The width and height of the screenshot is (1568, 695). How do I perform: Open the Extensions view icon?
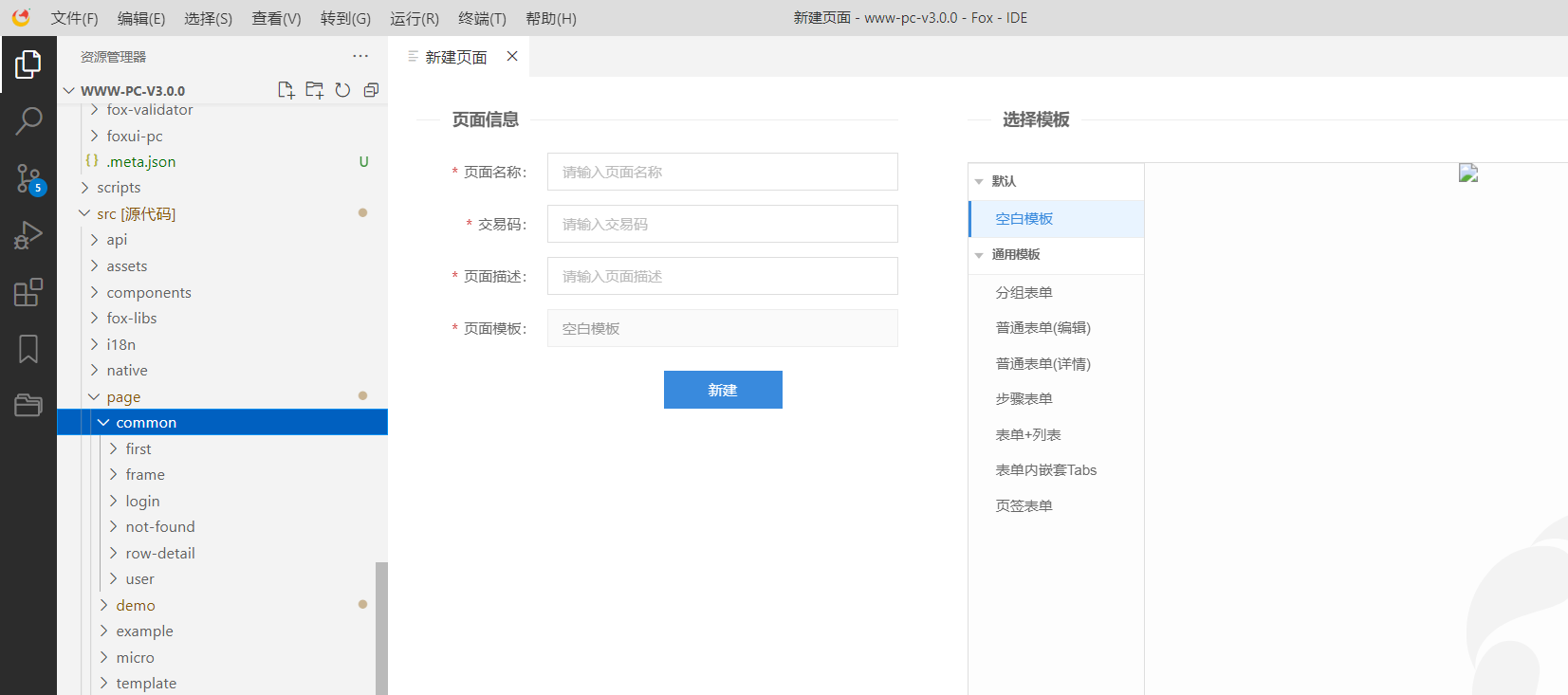tap(28, 292)
